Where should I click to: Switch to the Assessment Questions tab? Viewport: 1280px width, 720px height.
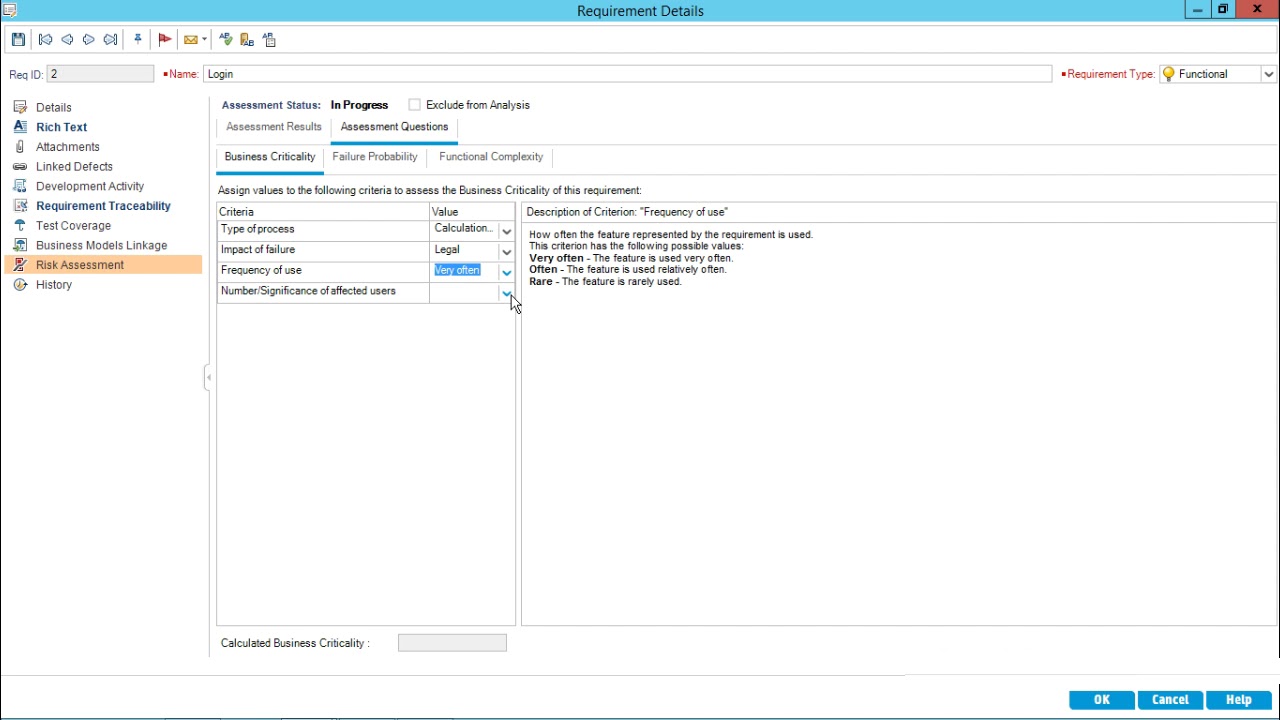394,127
